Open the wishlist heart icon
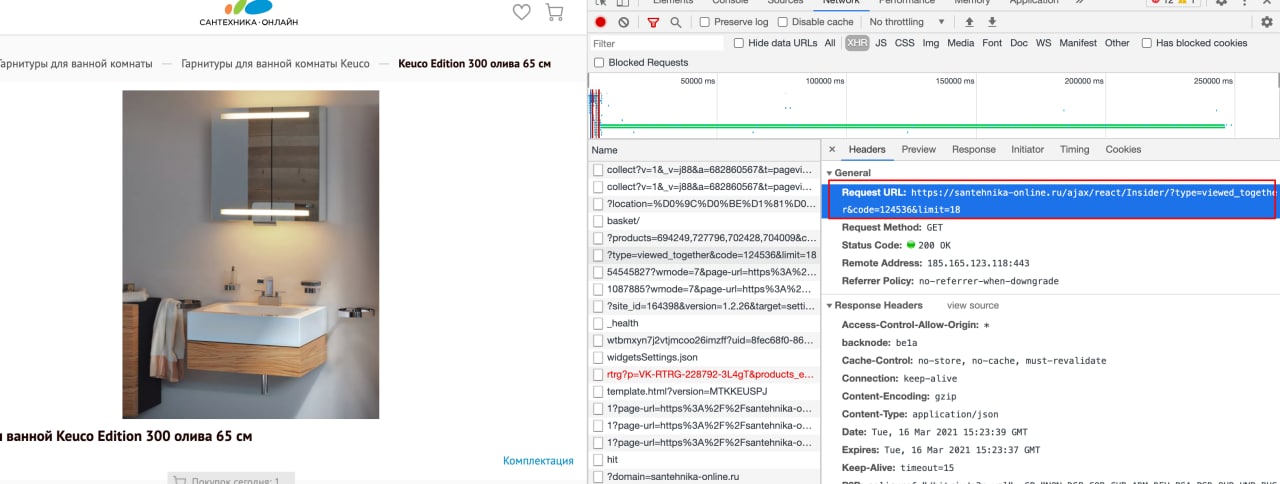This screenshot has height=484, width=1280. pyautogui.click(x=522, y=12)
